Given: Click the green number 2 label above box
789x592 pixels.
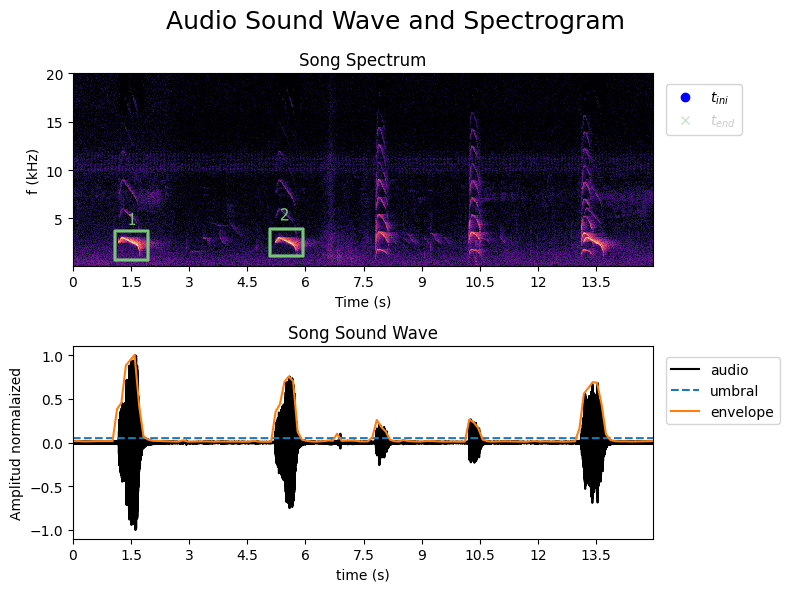Looking at the screenshot, I should (x=284, y=215).
